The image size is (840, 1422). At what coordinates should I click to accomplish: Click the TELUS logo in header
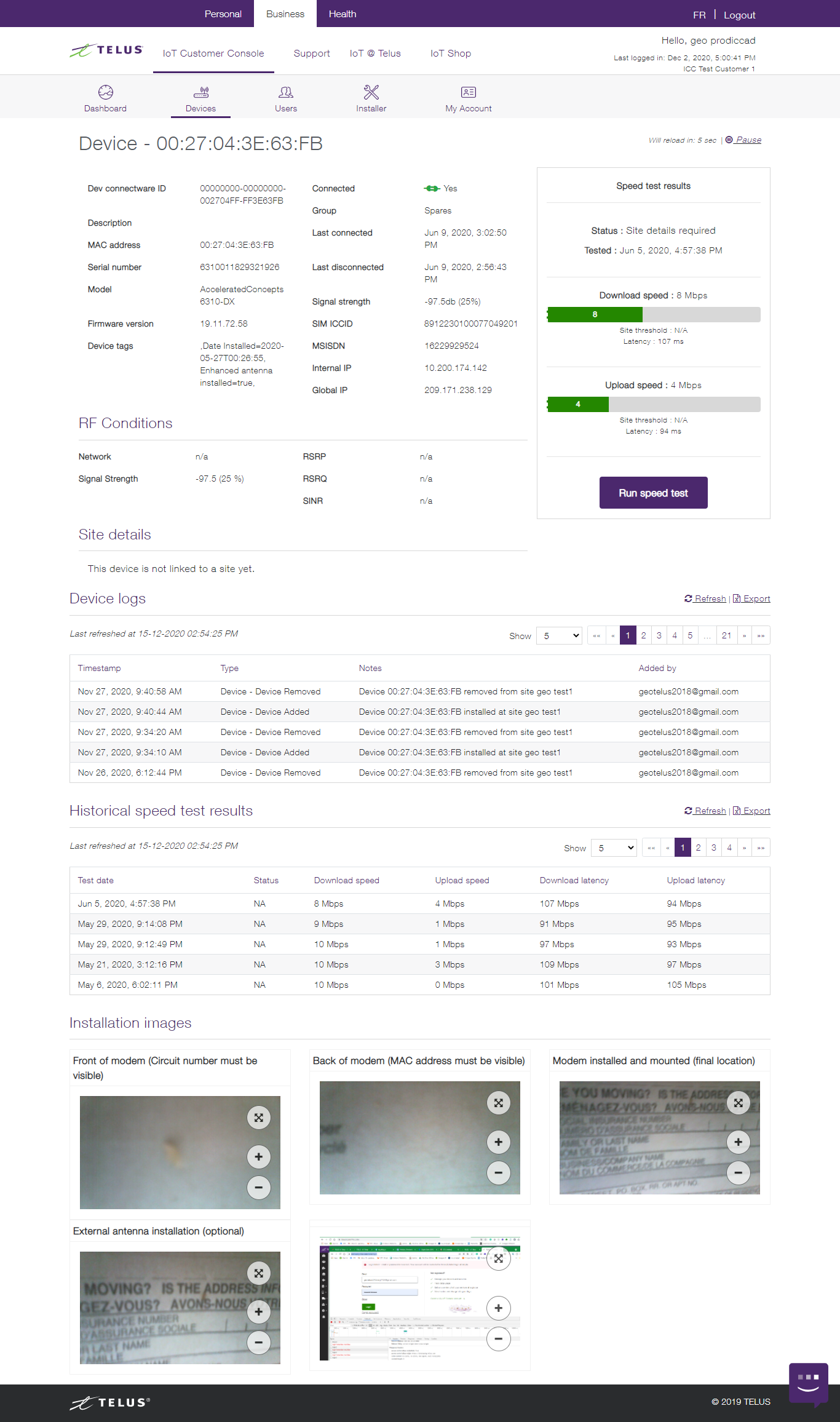coord(106,50)
